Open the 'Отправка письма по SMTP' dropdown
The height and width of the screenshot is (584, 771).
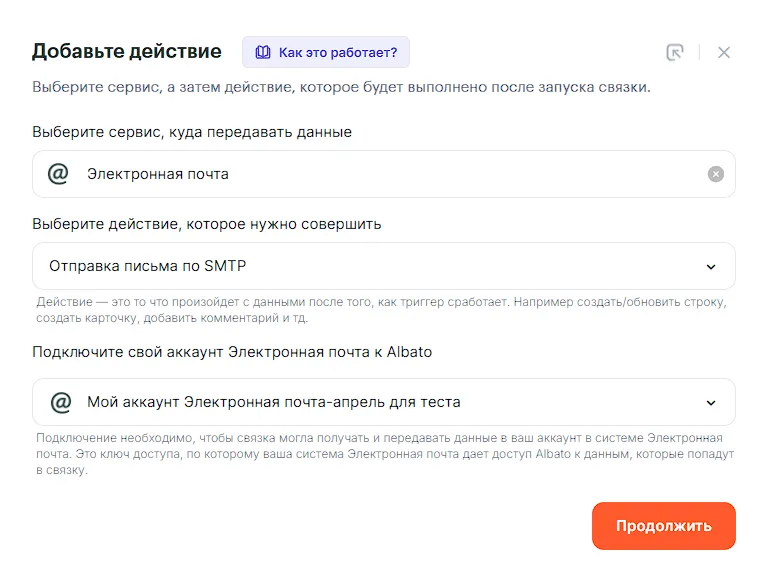click(x=384, y=266)
